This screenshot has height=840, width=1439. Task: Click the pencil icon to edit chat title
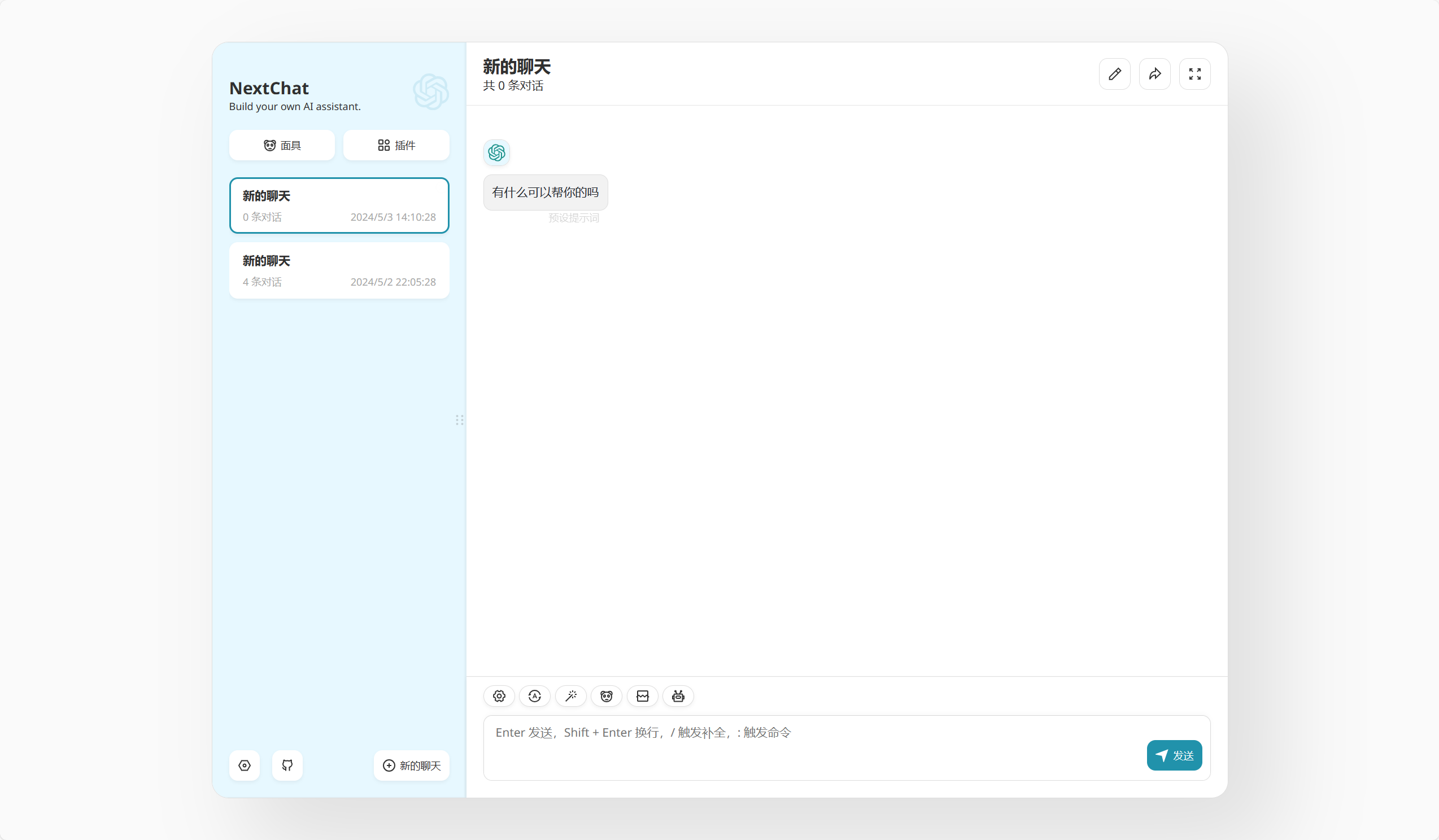1115,74
